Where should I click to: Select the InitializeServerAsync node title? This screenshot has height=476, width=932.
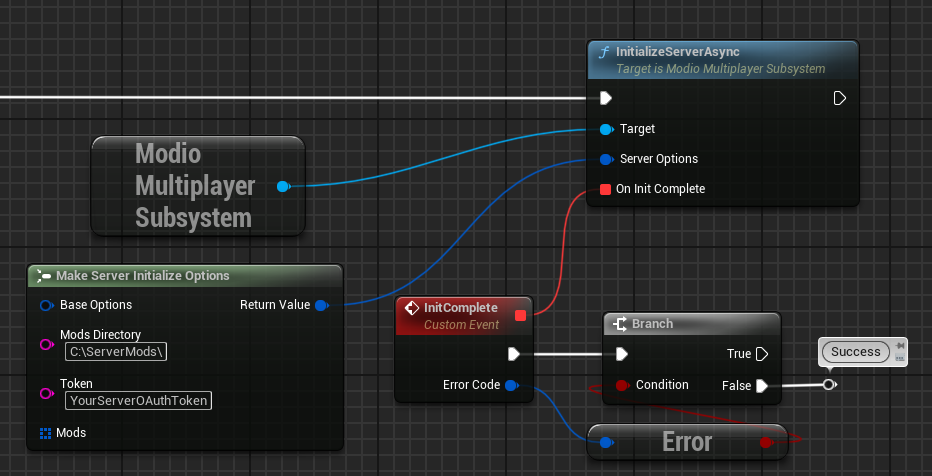[x=678, y=52]
